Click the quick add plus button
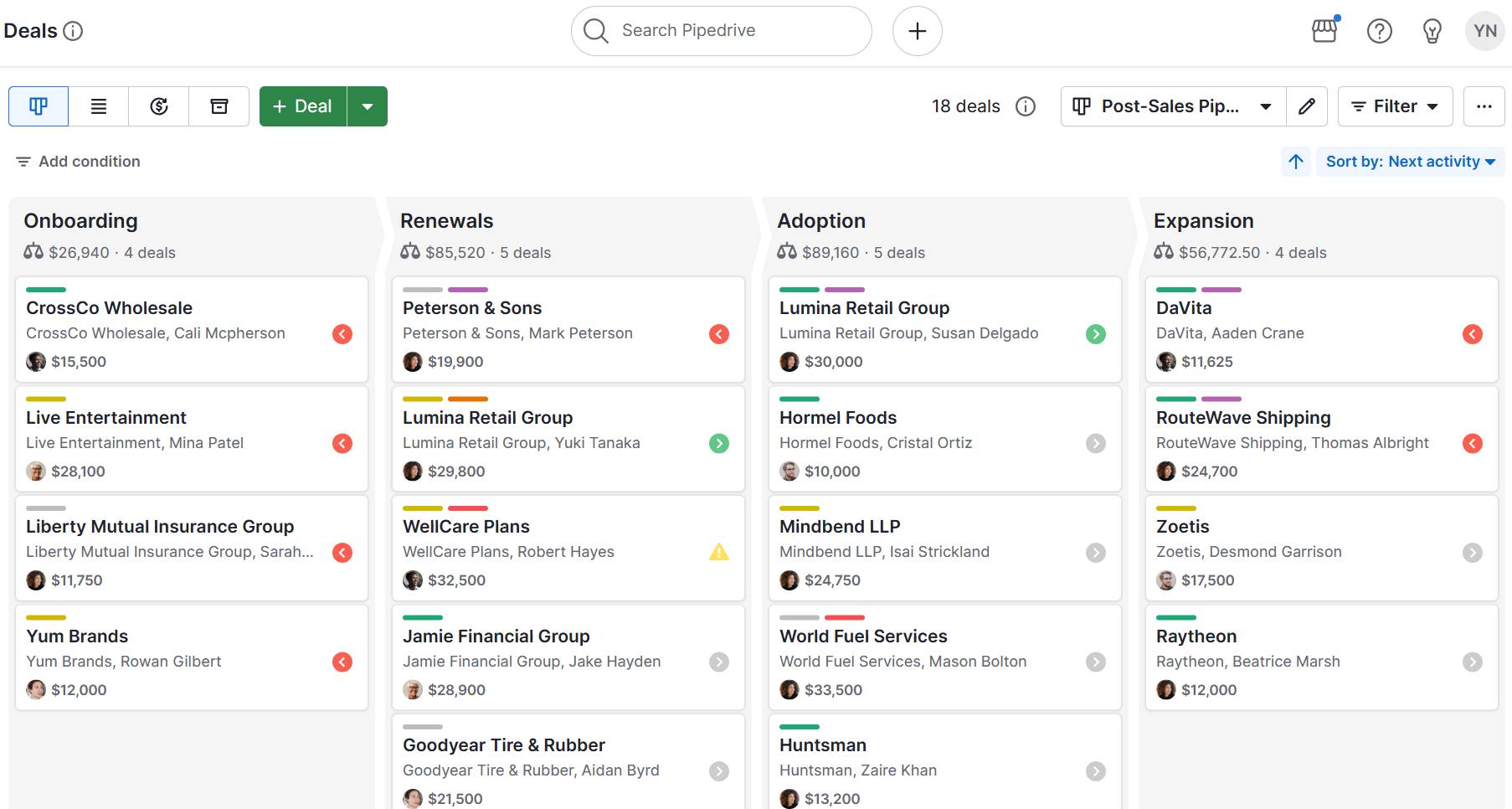This screenshot has width=1512, height=809. 918,31
